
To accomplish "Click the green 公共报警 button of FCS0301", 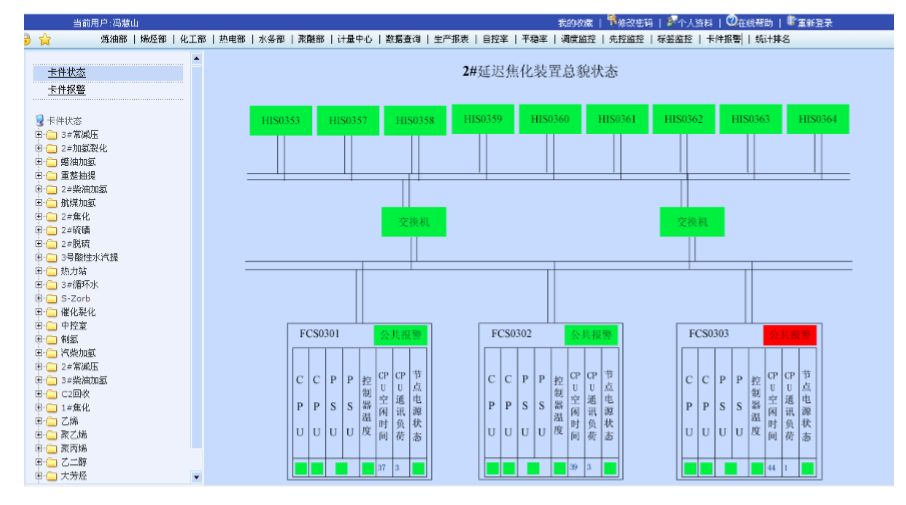I will coord(400,335).
